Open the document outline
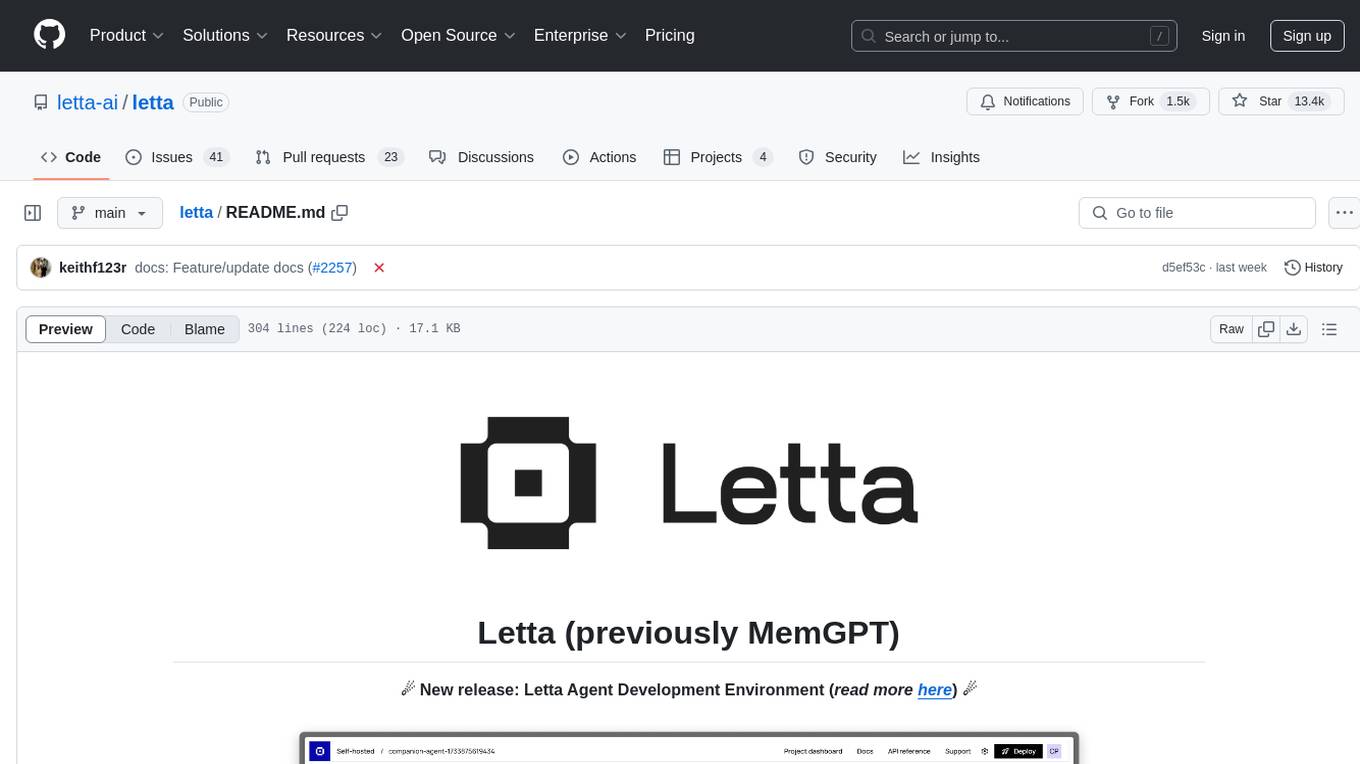This screenshot has width=1360, height=764. pos(1329,329)
